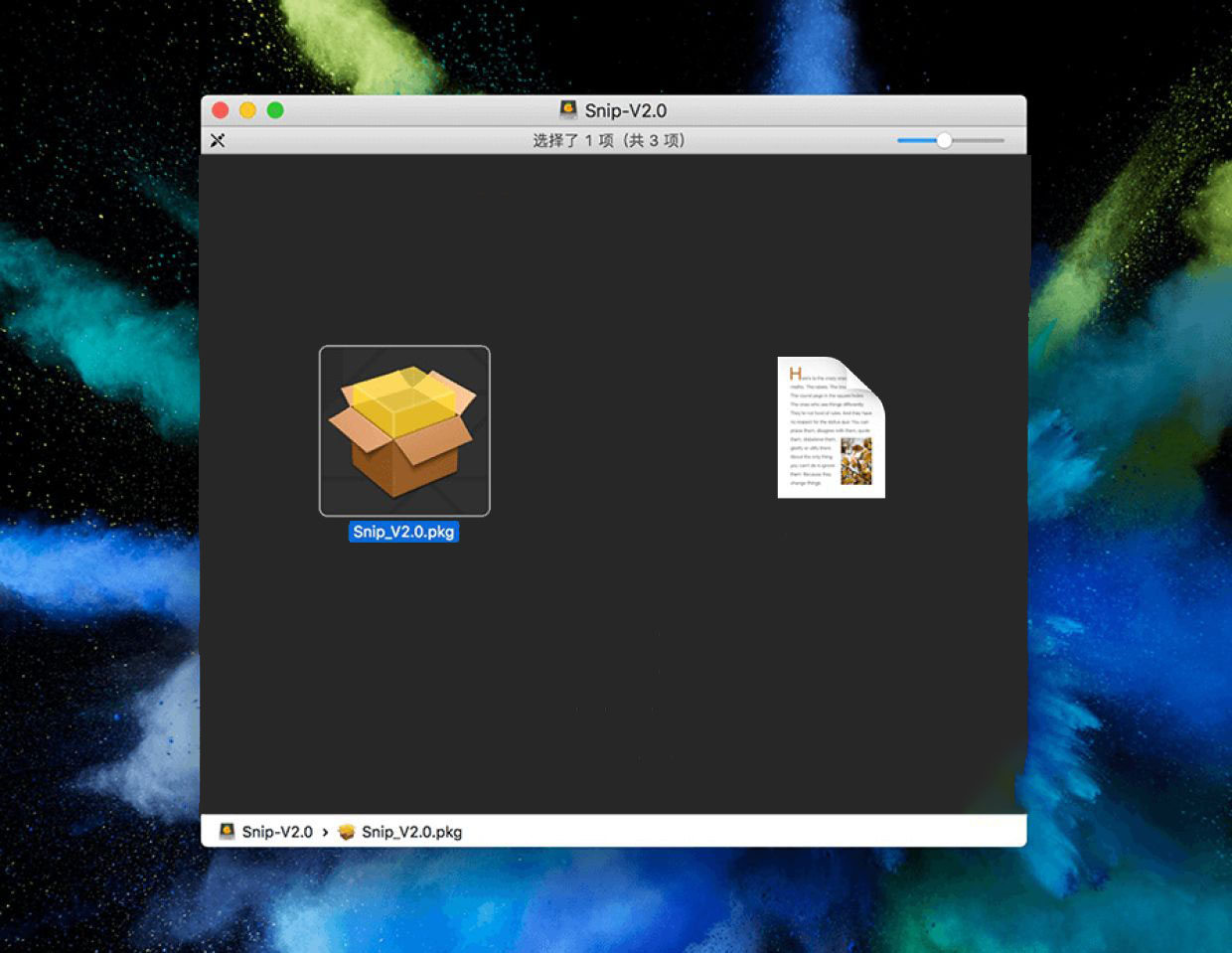Click the Snip-V2.0 window title text
The image size is (1232, 953).
tap(626, 110)
